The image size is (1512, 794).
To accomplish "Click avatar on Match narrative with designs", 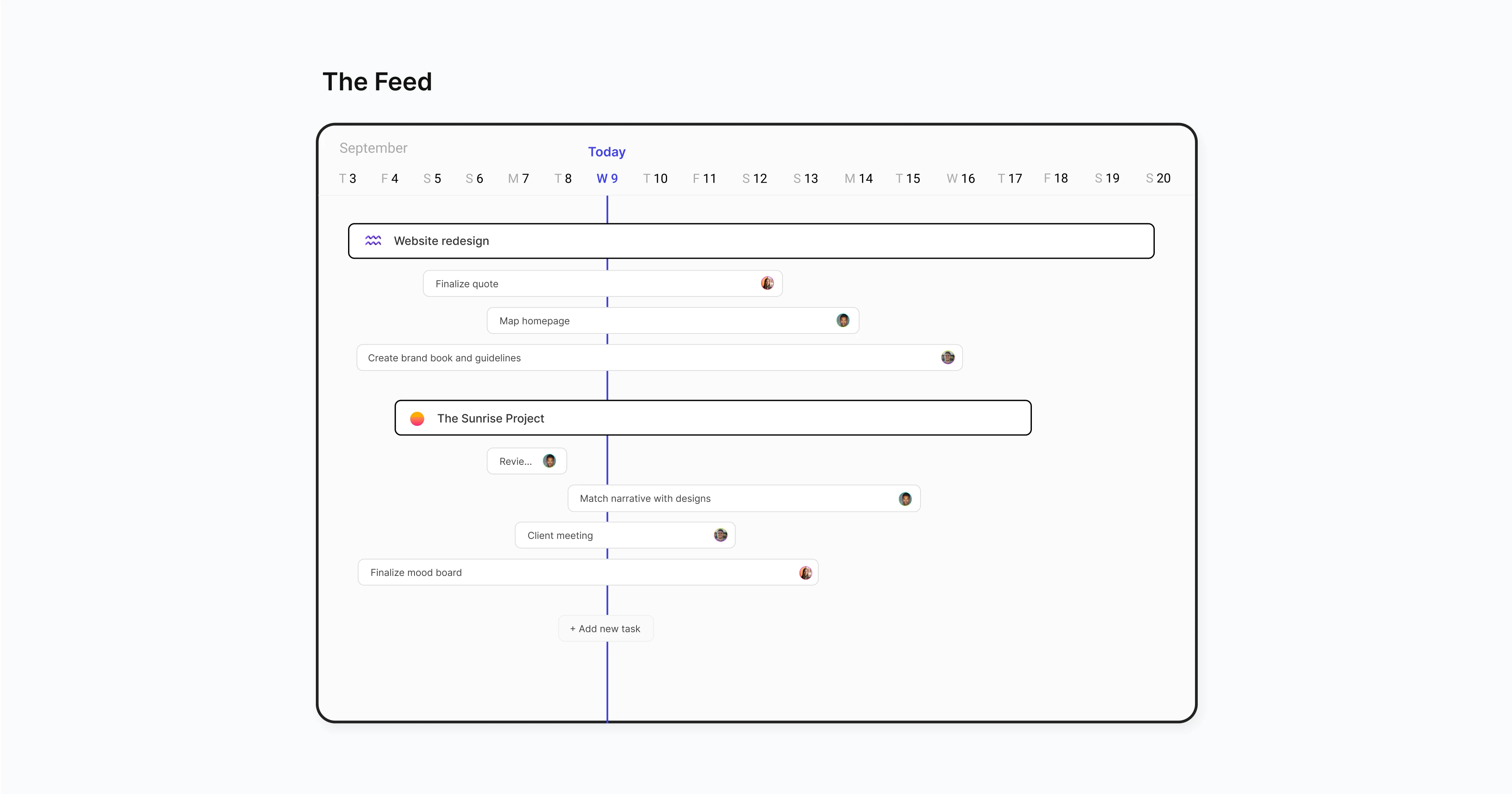I will point(905,499).
